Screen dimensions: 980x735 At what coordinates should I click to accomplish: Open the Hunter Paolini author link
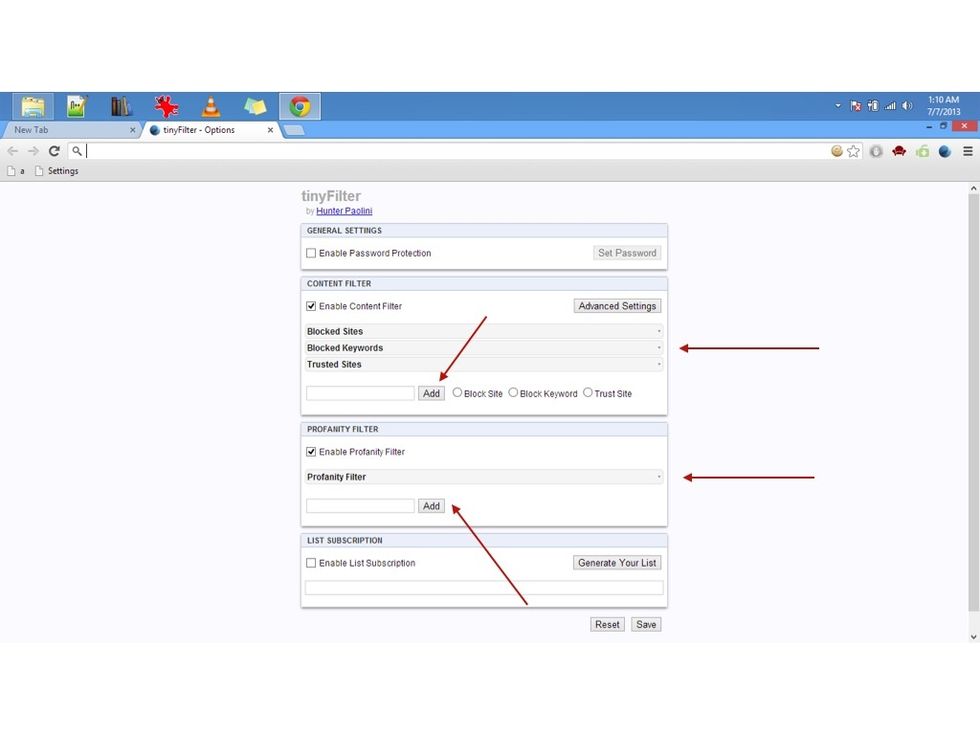point(344,210)
